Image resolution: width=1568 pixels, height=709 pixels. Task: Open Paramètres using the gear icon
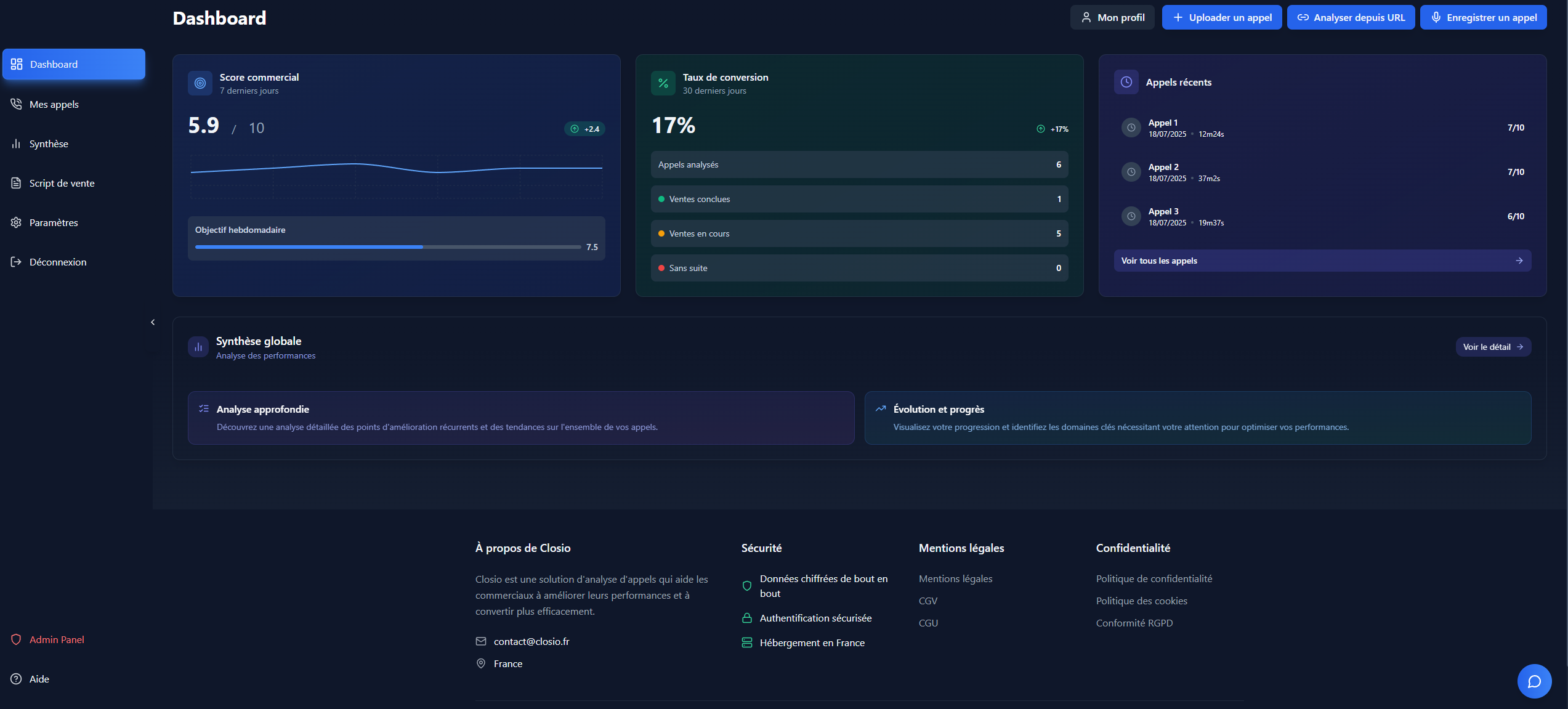pyautogui.click(x=17, y=222)
